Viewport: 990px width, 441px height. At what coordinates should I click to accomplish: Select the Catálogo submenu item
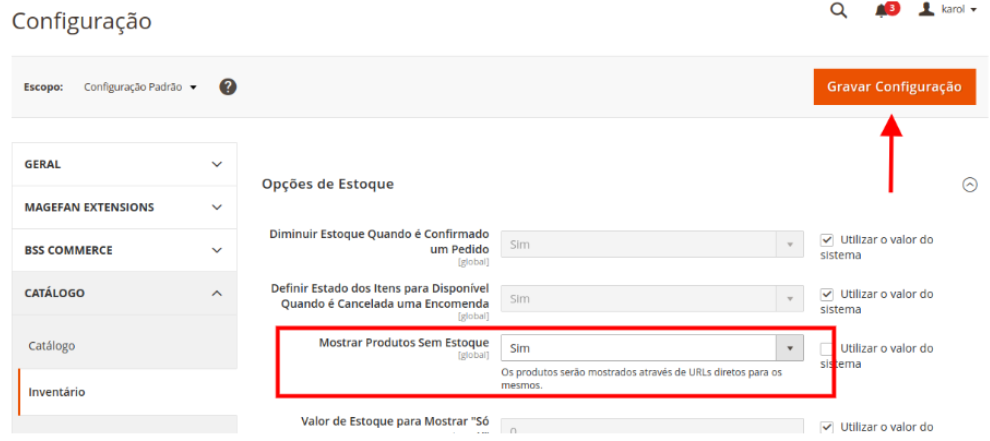[52, 346]
